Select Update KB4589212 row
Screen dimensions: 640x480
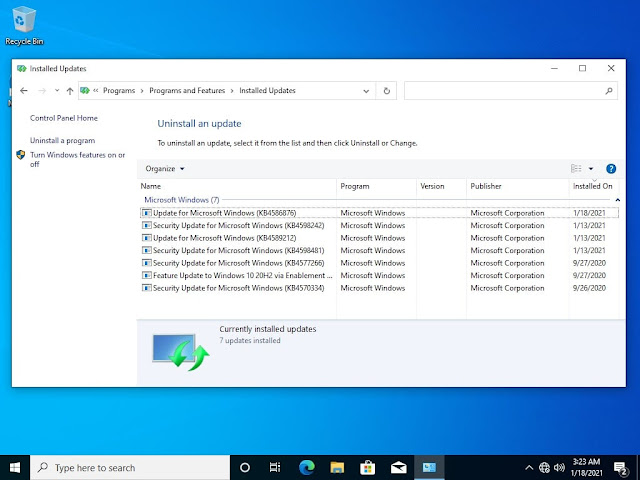[379, 238]
